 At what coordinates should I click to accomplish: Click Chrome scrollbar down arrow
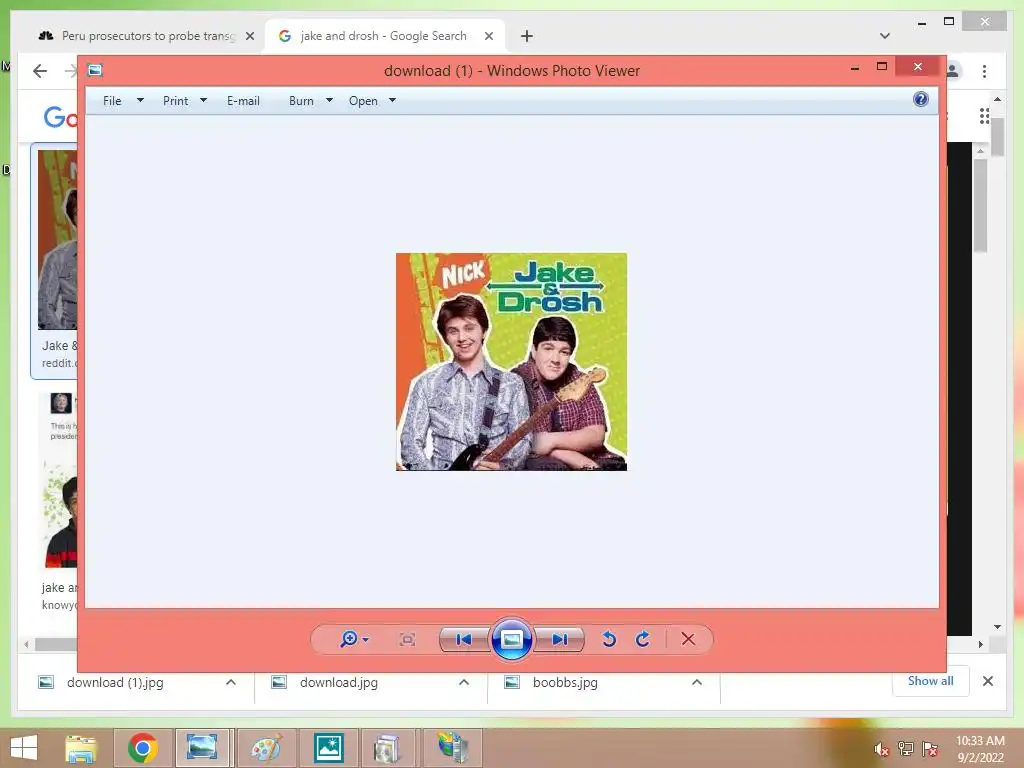click(997, 627)
